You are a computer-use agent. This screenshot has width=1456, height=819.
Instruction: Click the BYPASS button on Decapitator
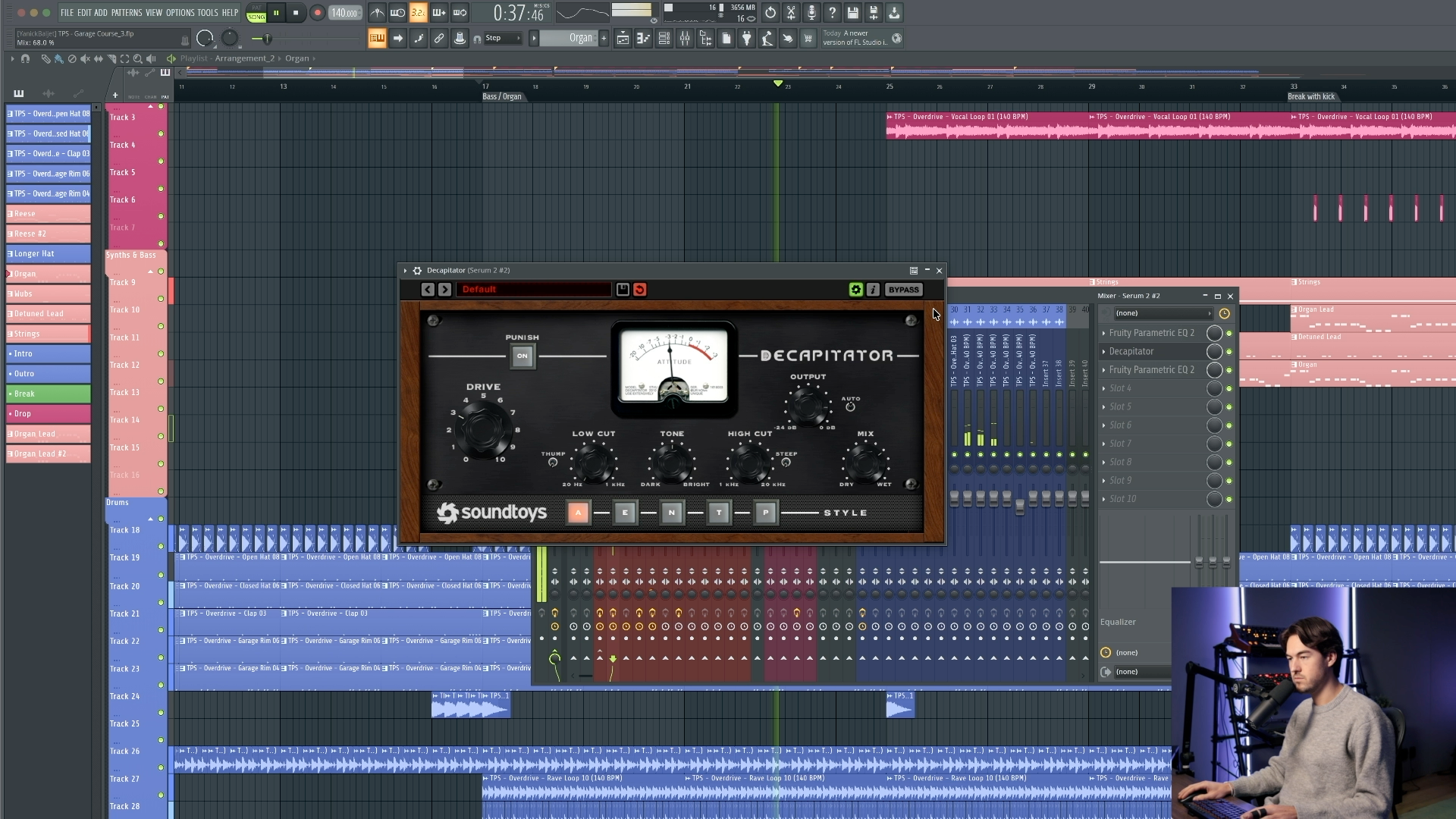point(903,289)
